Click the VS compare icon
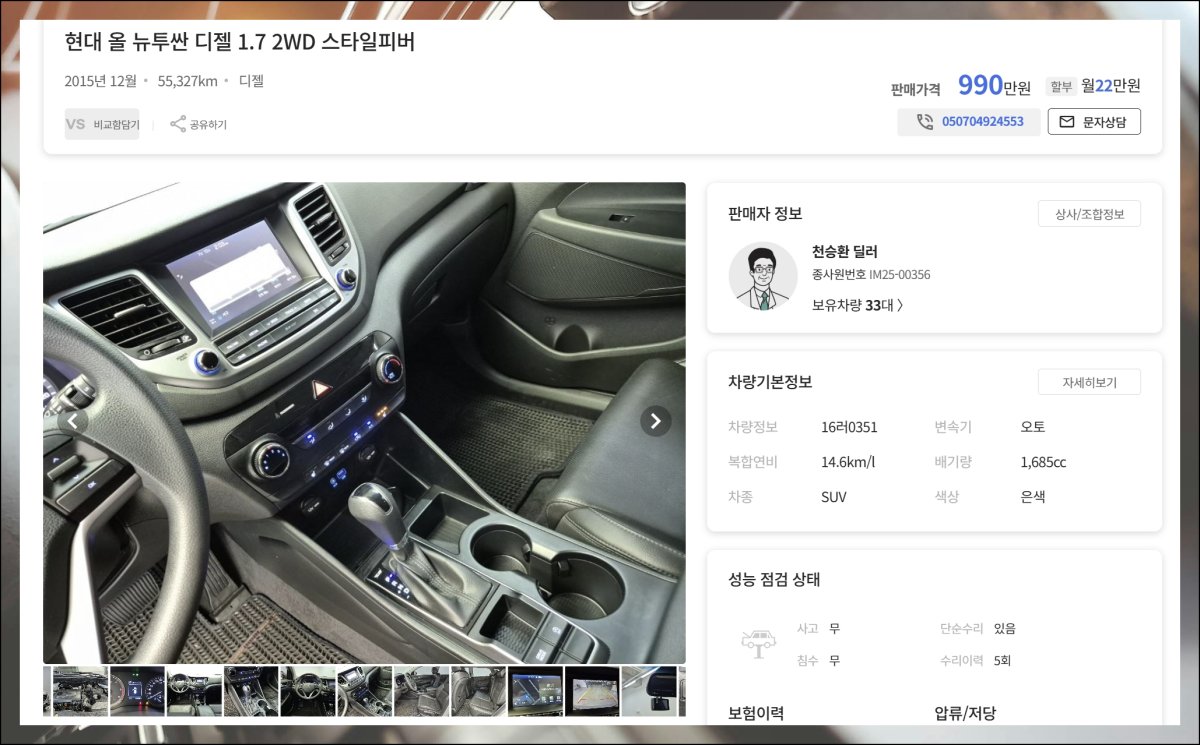1200x745 pixels. (x=76, y=124)
